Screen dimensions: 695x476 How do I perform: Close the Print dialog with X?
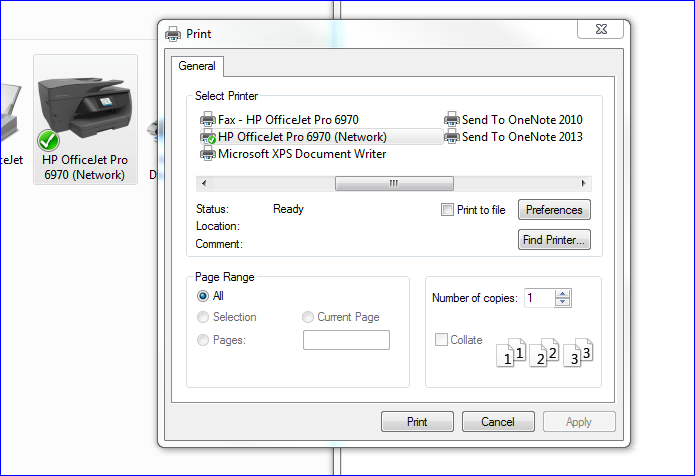601,29
